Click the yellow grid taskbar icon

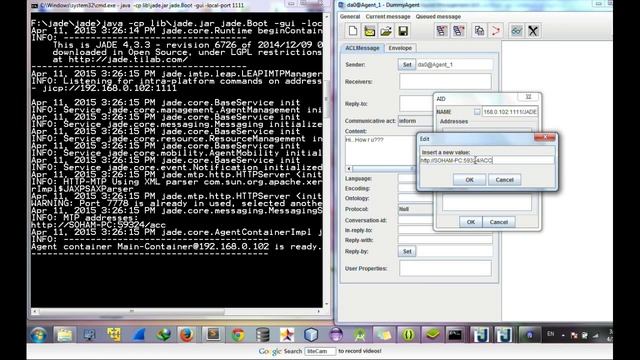113,335
